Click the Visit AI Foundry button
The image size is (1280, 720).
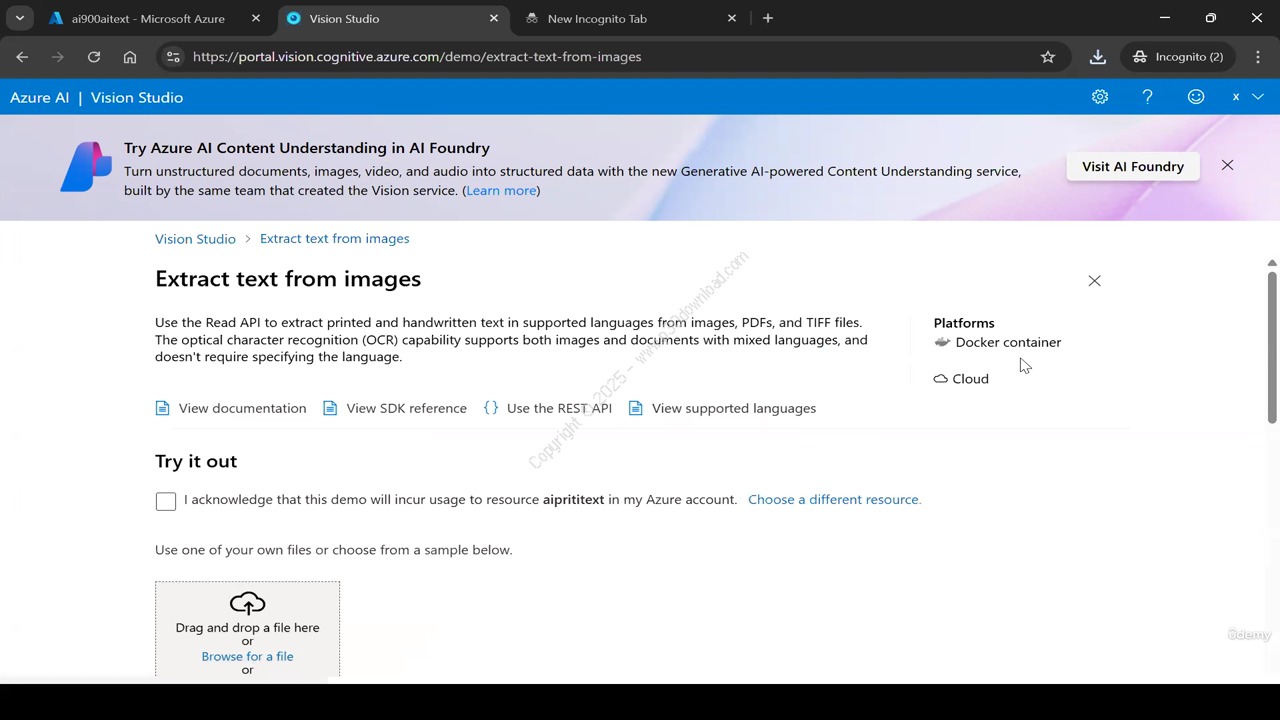pyautogui.click(x=1133, y=166)
